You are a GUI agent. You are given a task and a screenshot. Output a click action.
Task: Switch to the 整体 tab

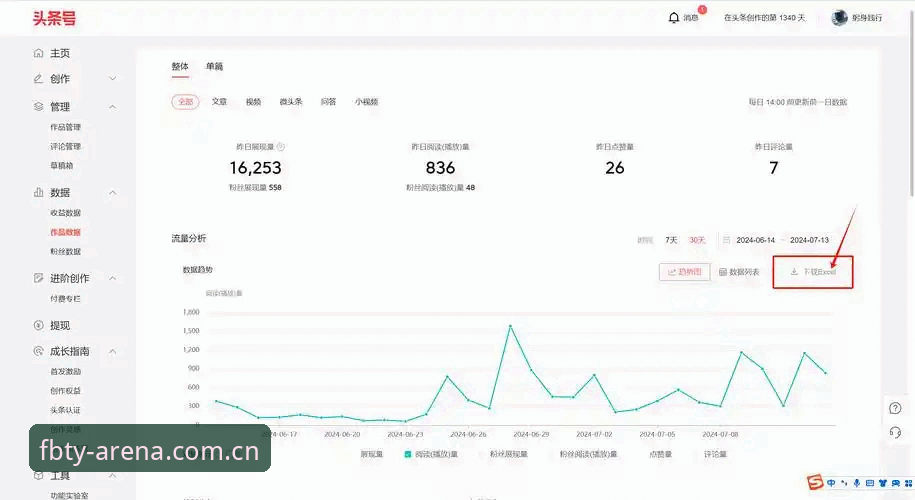point(180,67)
